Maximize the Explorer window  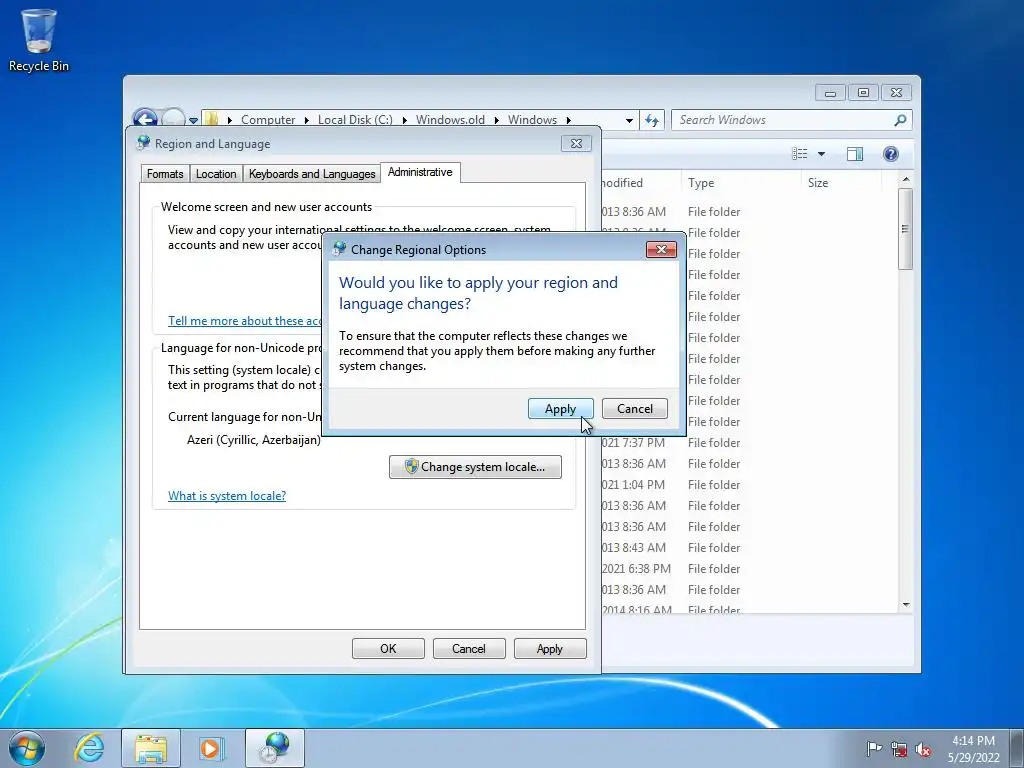coord(863,93)
